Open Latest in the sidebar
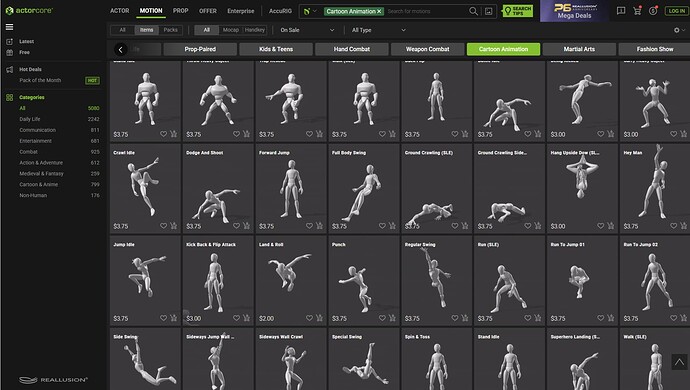The width and height of the screenshot is (690, 390). [26, 41]
